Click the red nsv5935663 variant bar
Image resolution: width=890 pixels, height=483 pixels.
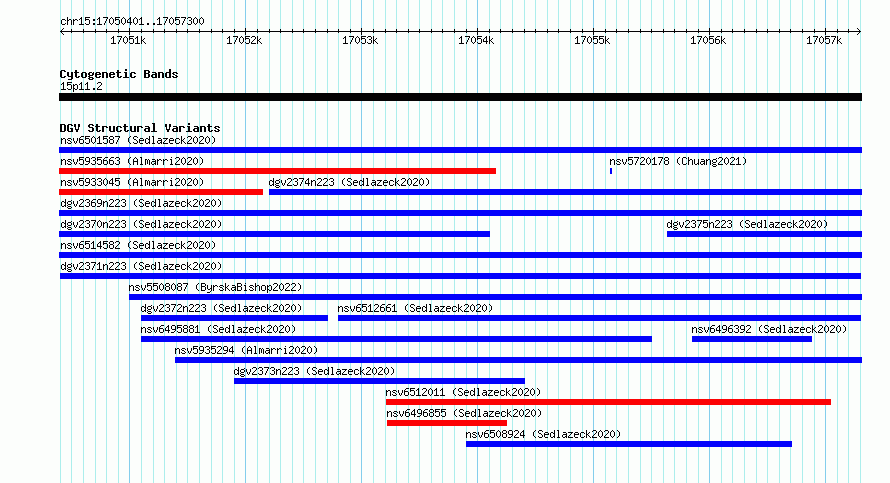[278, 171]
